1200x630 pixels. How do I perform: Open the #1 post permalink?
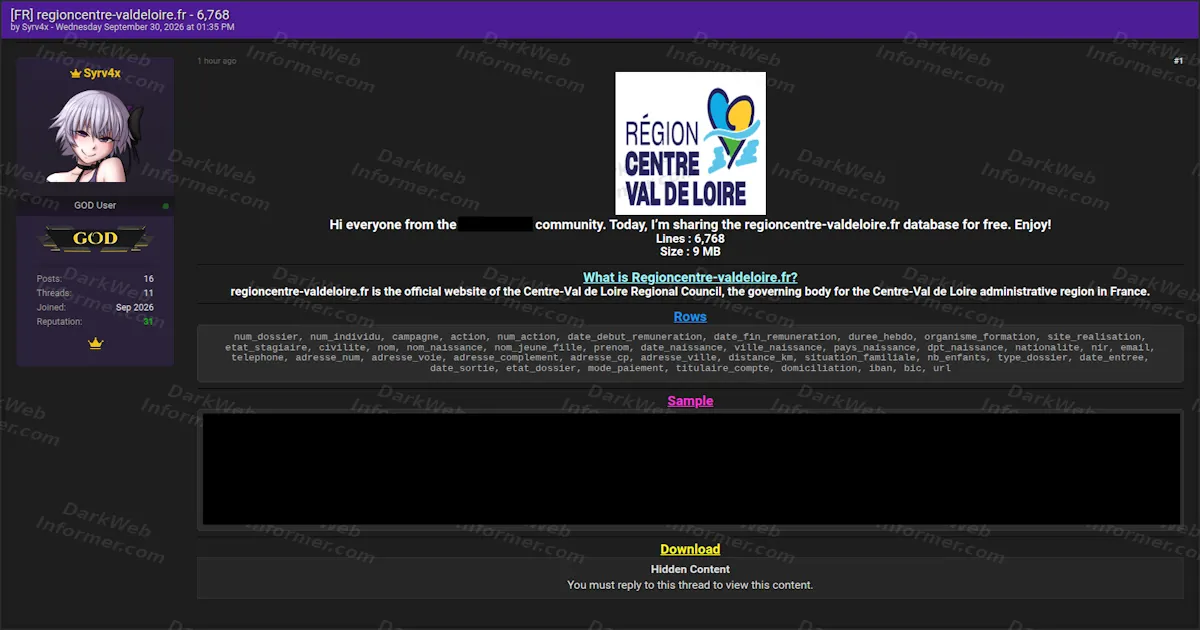(1178, 62)
